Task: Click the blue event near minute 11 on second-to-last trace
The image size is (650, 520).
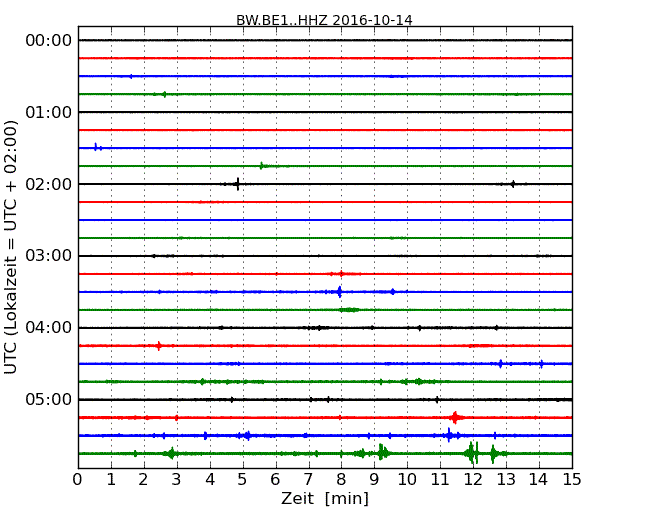Action: pos(449,435)
